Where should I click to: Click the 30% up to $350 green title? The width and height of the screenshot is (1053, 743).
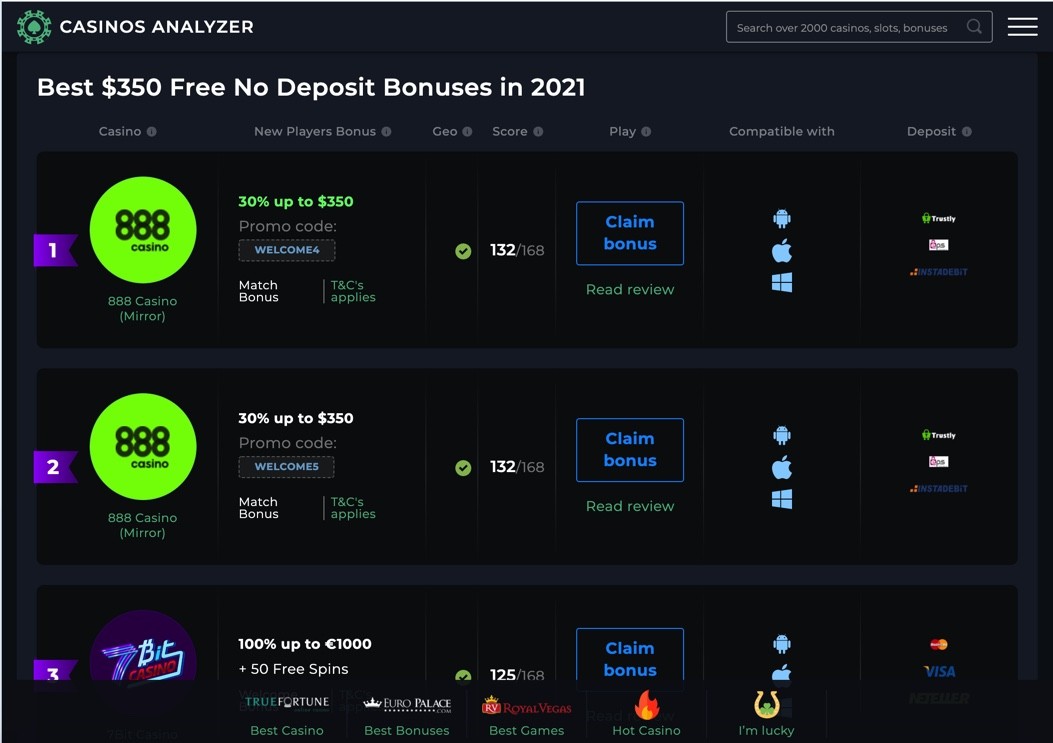point(295,202)
